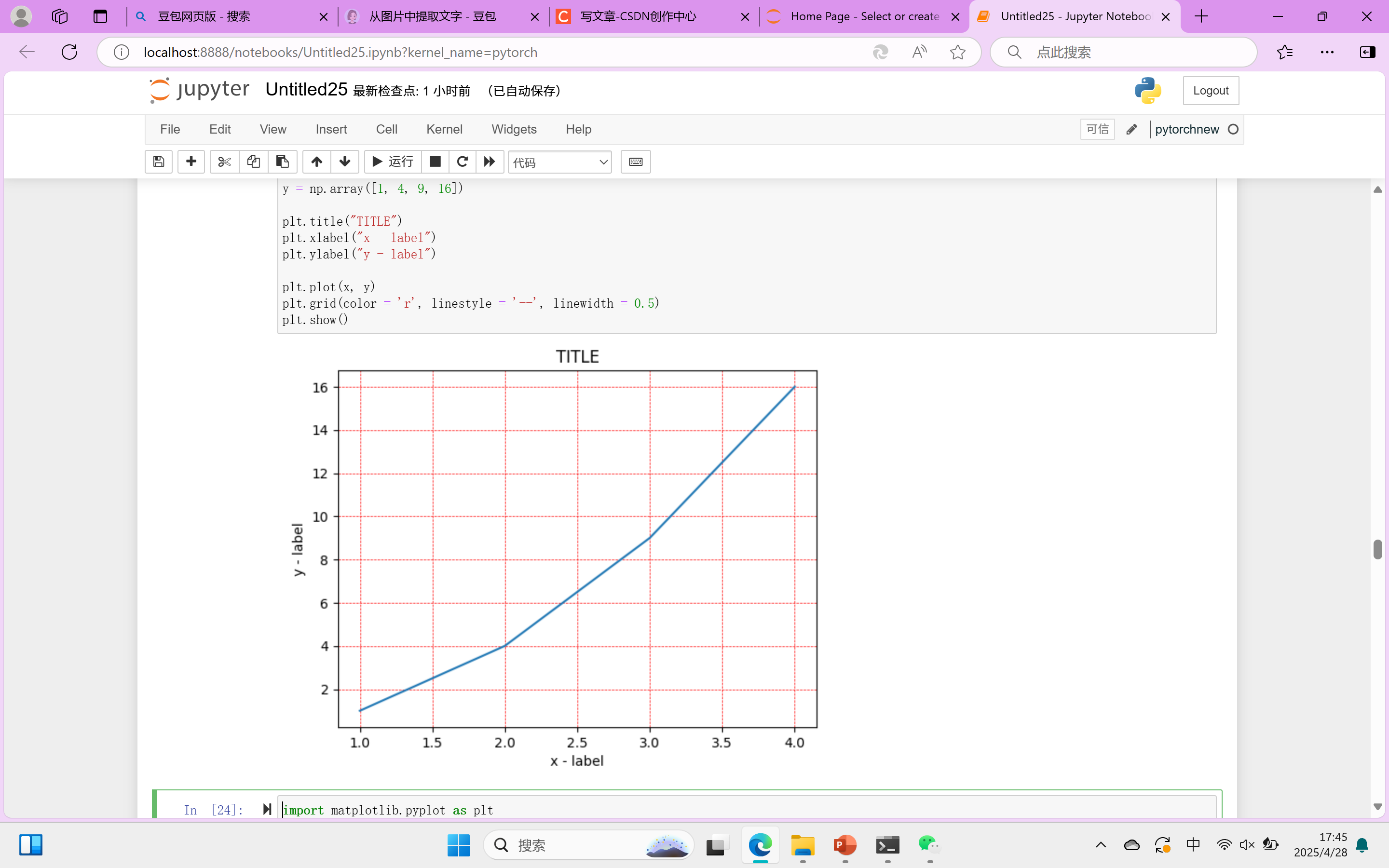Insert a cell below with the plus icon

click(x=191, y=162)
